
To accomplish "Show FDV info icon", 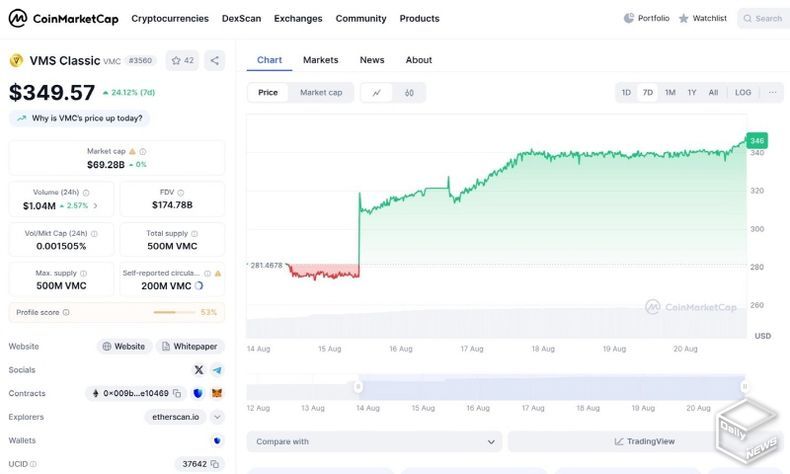I will click(x=181, y=192).
